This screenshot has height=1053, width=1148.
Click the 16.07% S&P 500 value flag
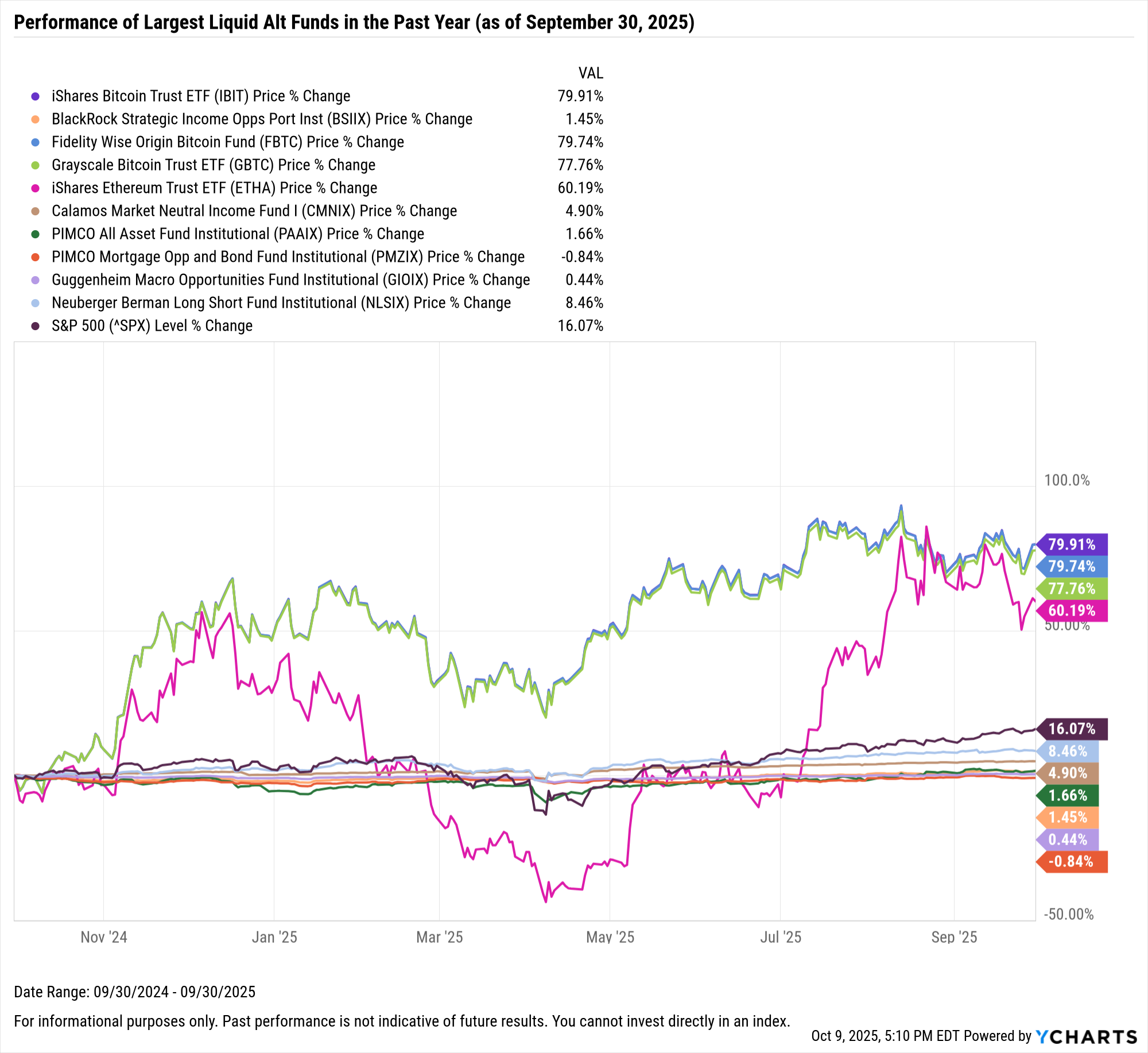pos(1072,729)
